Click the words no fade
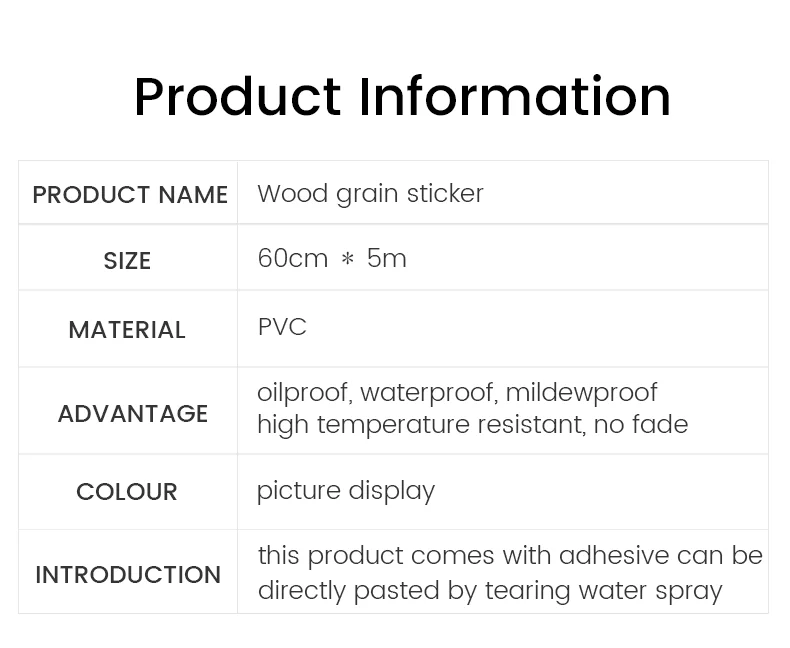The width and height of the screenshot is (790, 648). pyautogui.click(x=641, y=424)
